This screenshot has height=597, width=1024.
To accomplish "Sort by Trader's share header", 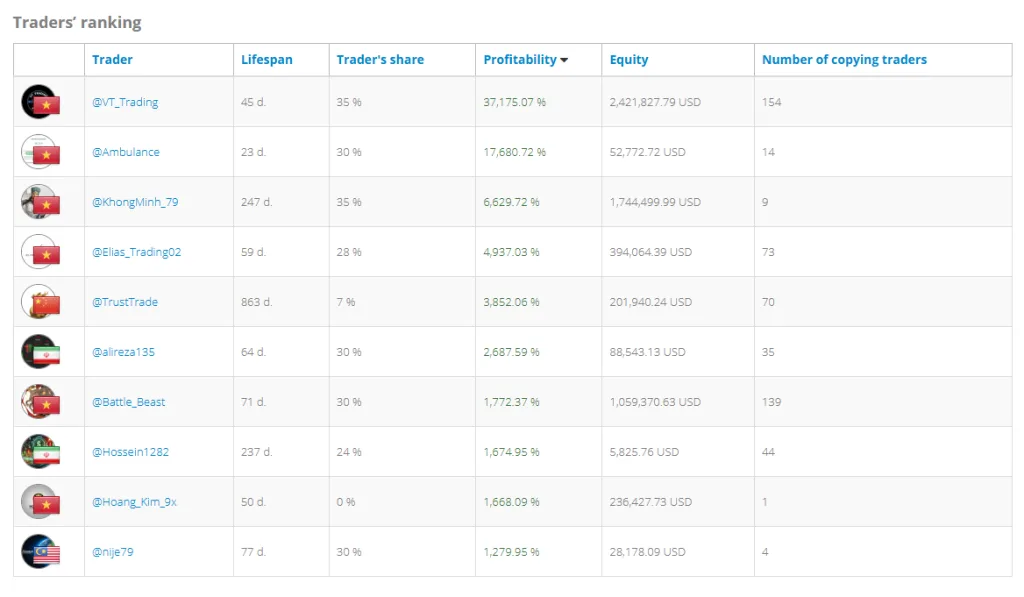I will point(380,60).
